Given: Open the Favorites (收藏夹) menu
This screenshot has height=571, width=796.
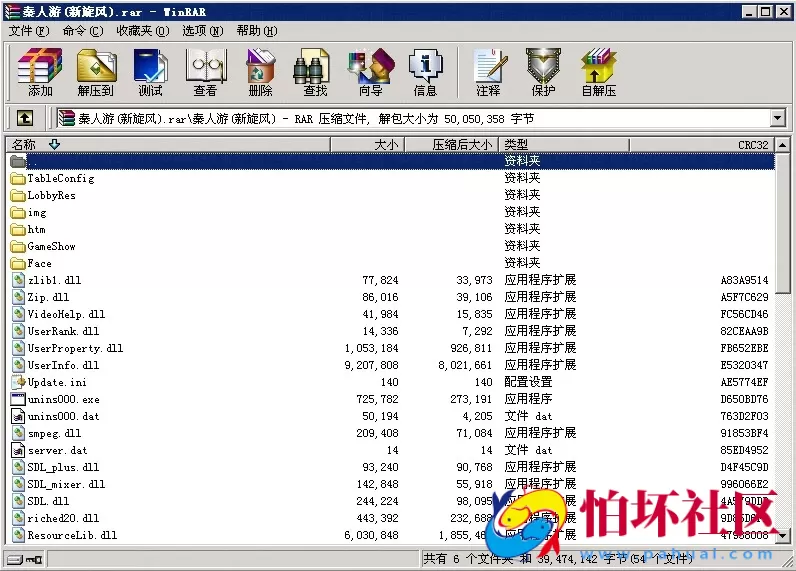Looking at the screenshot, I should (143, 31).
